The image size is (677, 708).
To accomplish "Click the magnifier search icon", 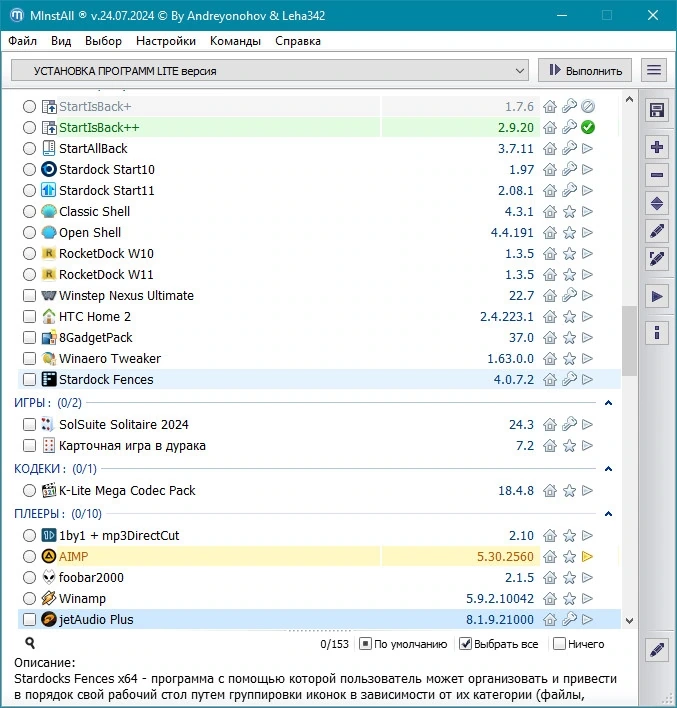I will pyautogui.click(x=30, y=643).
